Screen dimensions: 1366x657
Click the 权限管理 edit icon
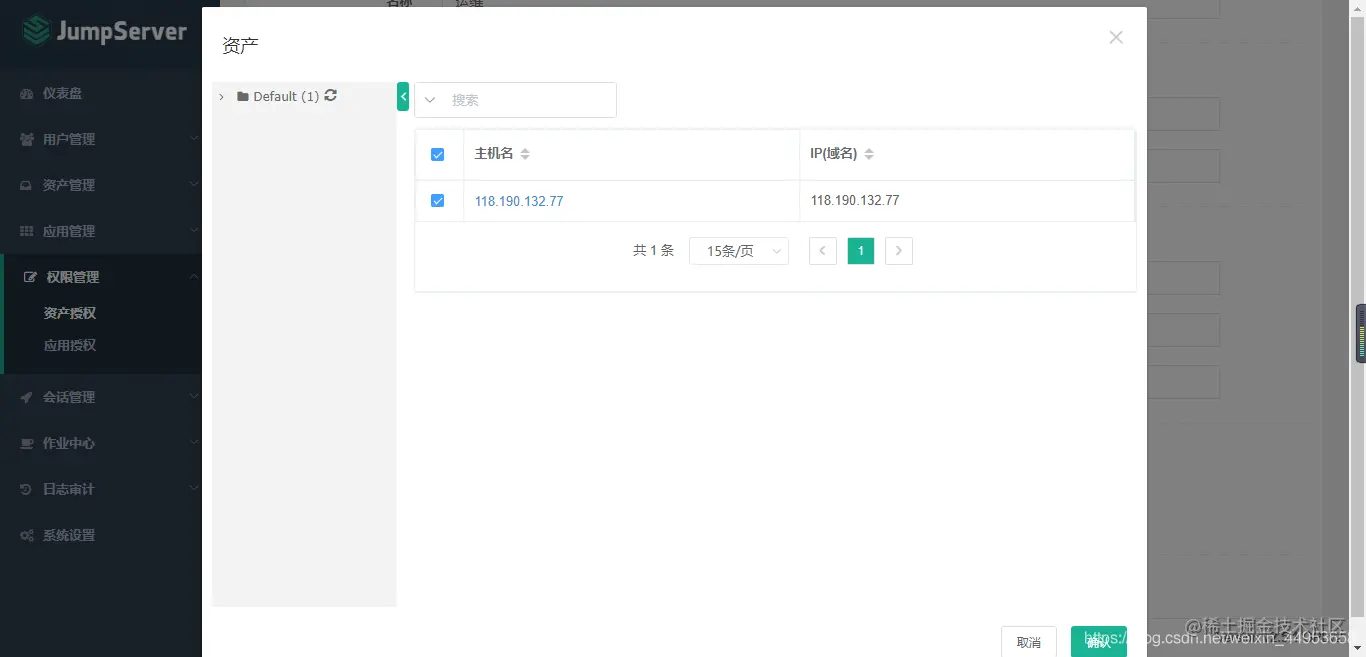click(30, 277)
